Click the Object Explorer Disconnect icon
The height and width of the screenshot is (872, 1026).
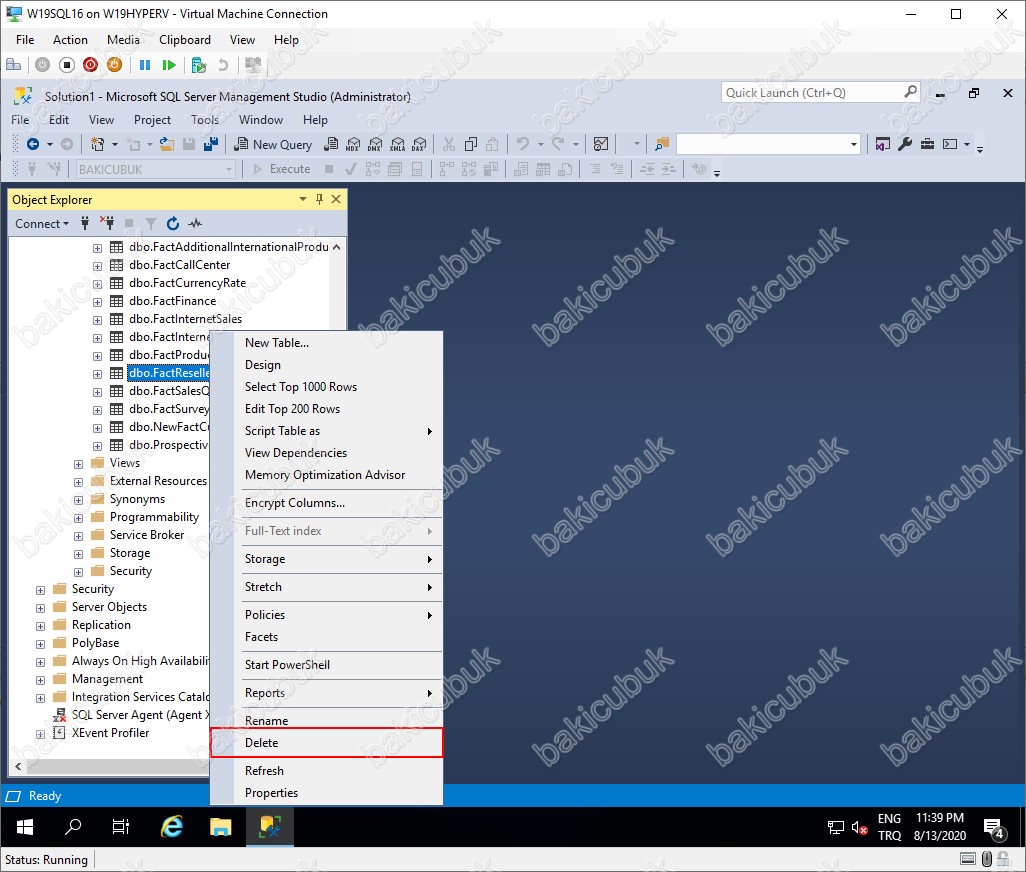(x=107, y=224)
